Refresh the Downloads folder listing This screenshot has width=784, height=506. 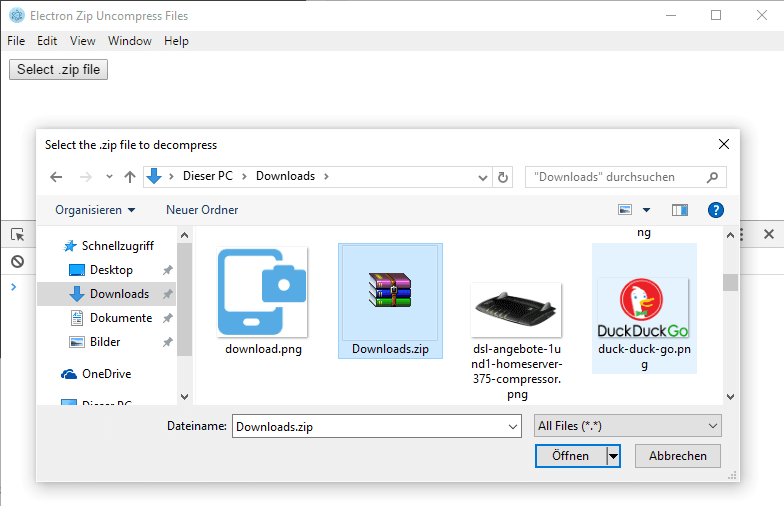503,177
